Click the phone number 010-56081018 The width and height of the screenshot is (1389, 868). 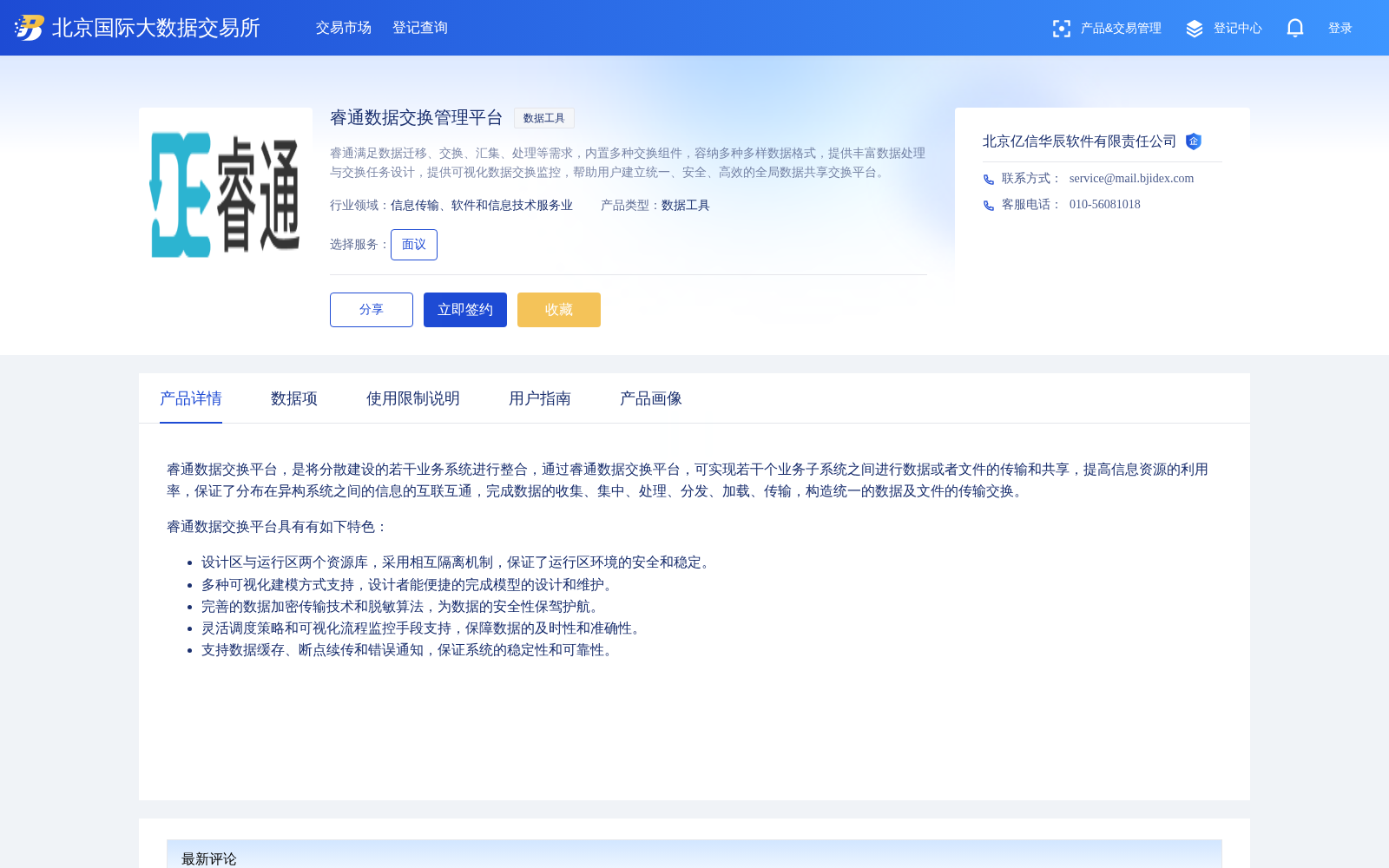(1105, 205)
